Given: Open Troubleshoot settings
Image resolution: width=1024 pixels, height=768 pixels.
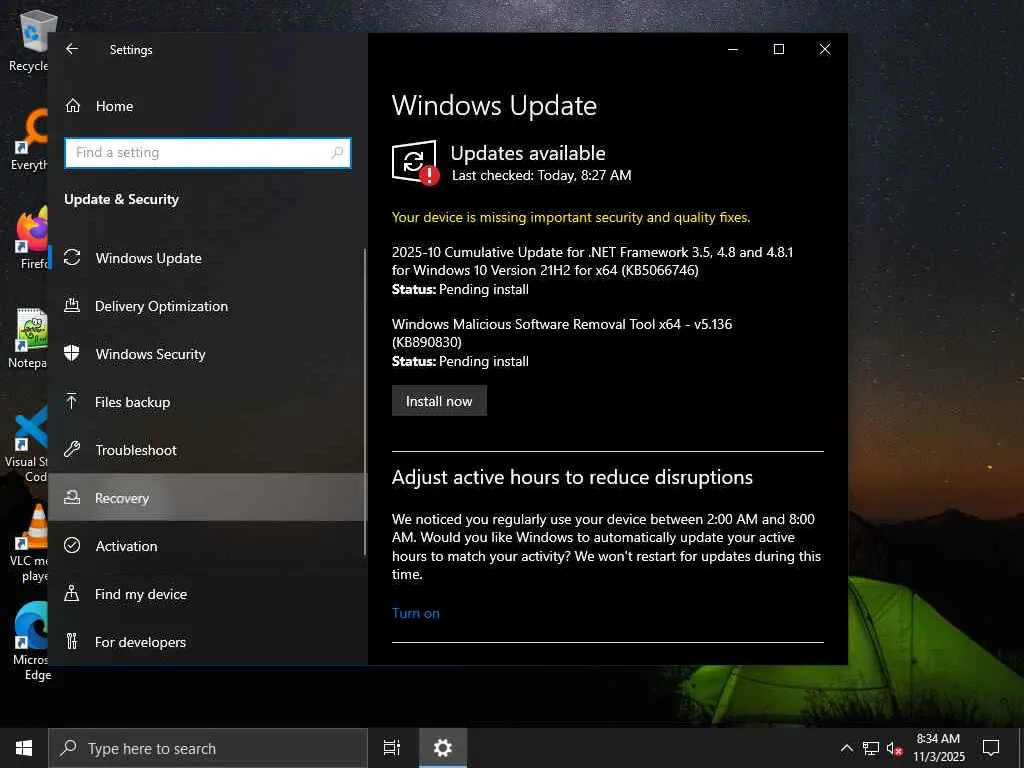Looking at the screenshot, I should [x=207, y=450].
